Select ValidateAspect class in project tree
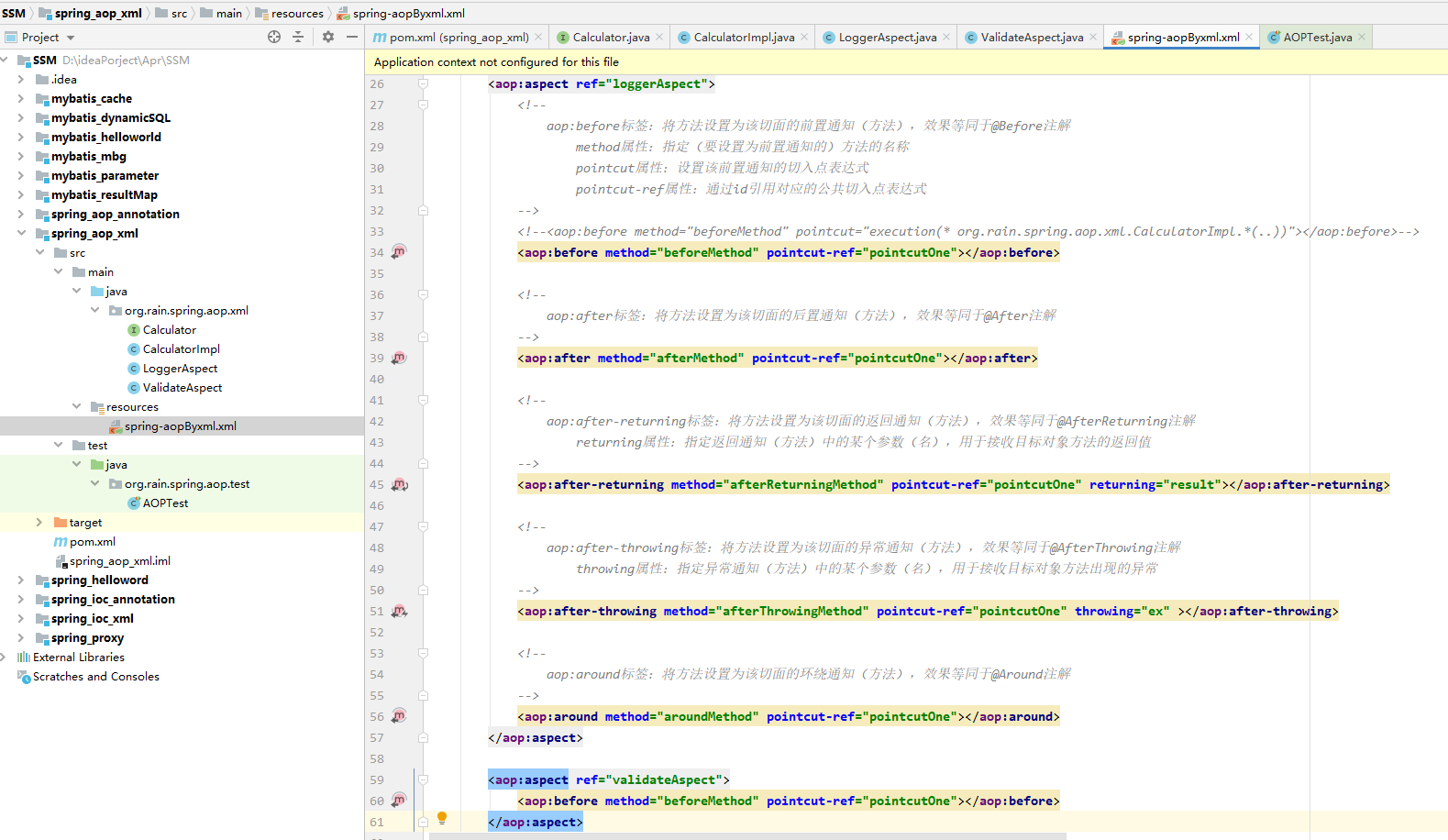This screenshot has width=1448, height=840. tap(182, 388)
